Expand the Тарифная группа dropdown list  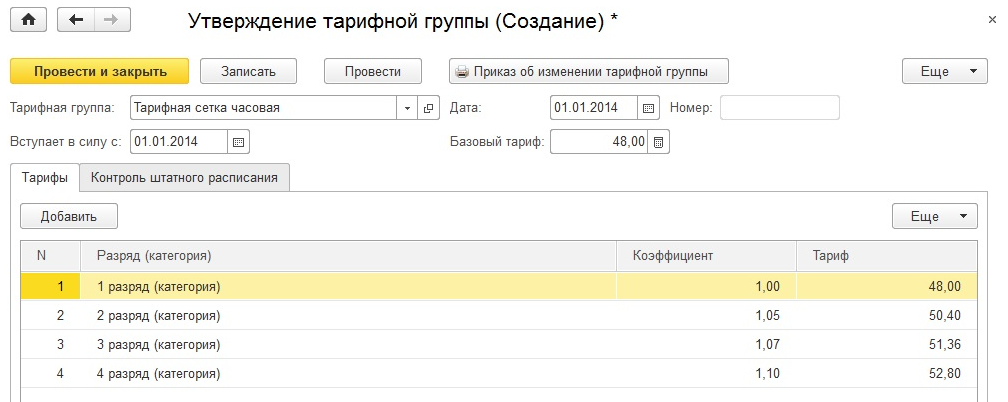408,108
